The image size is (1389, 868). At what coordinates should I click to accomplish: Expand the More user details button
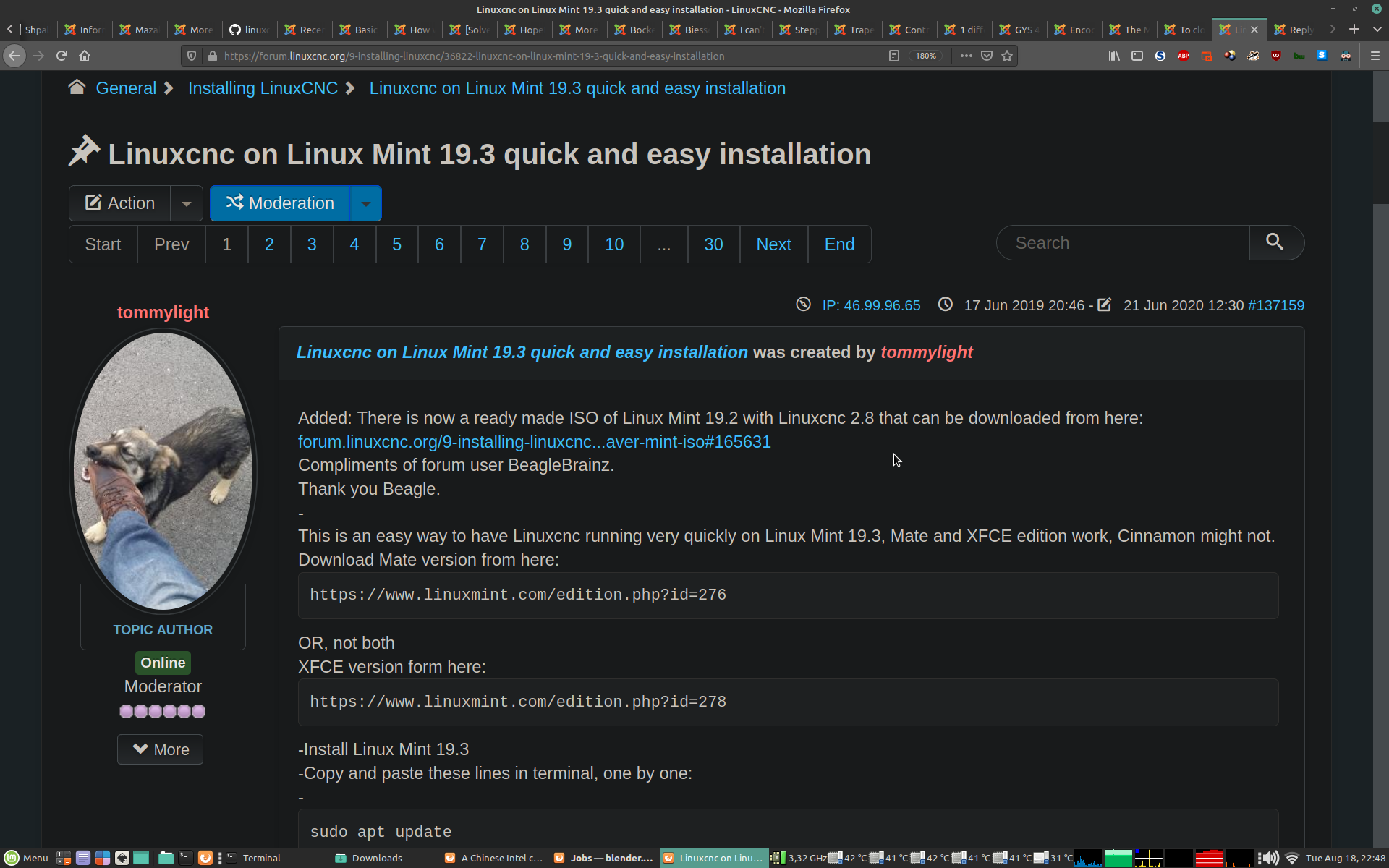161,749
